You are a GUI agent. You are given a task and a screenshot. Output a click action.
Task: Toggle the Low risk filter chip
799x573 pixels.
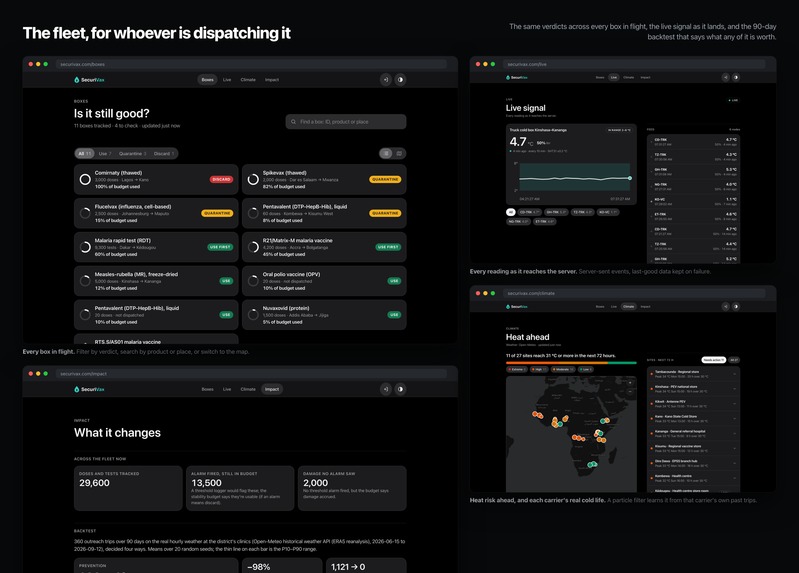click(585, 369)
